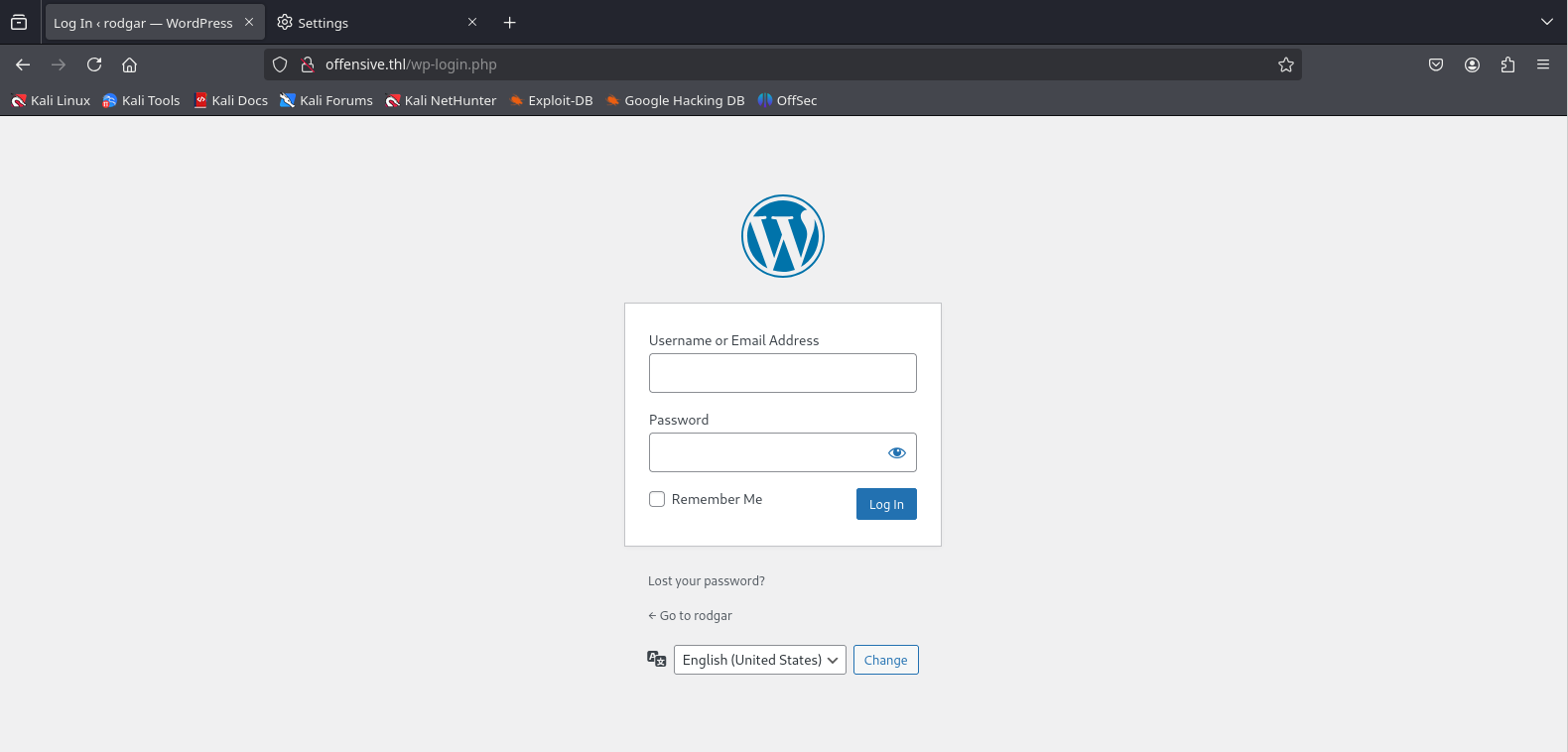Focus the Username or Email Address field
Image resolution: width=1568 pixels, height=752 pixels.
click(x=782, y=373)
